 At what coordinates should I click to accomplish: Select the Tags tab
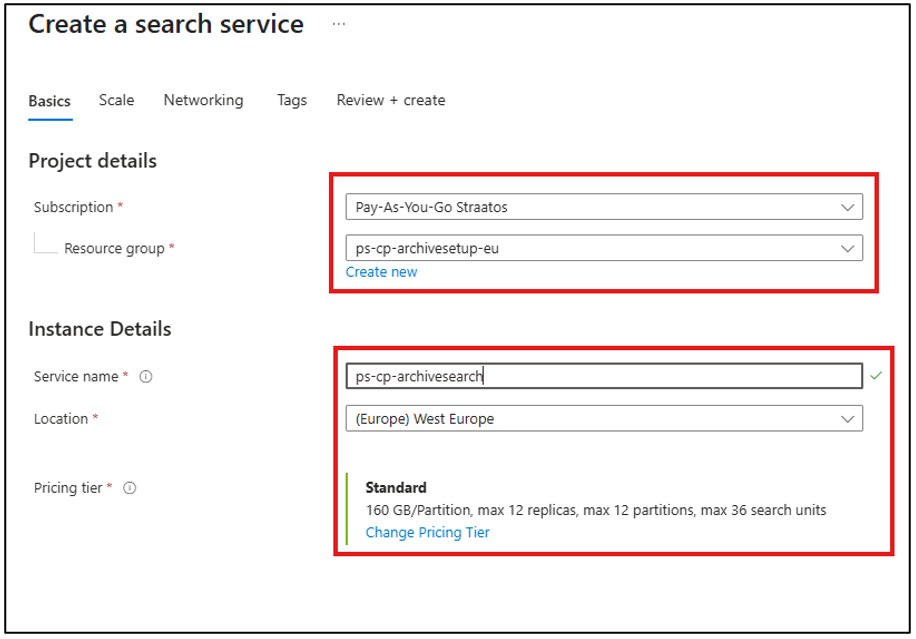292,100
